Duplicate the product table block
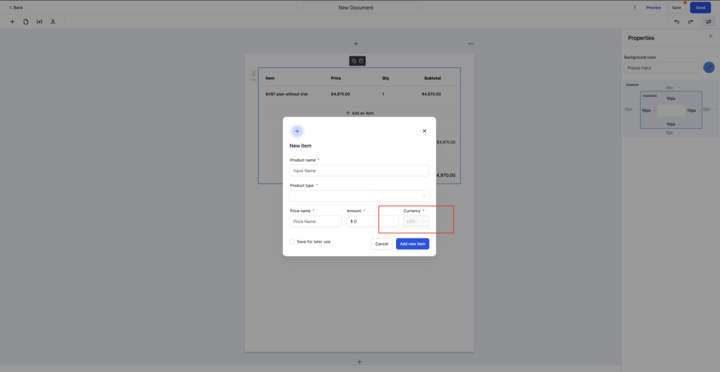Image resolution: width=720 pixels, height=372 pixels. pos(354,61)
